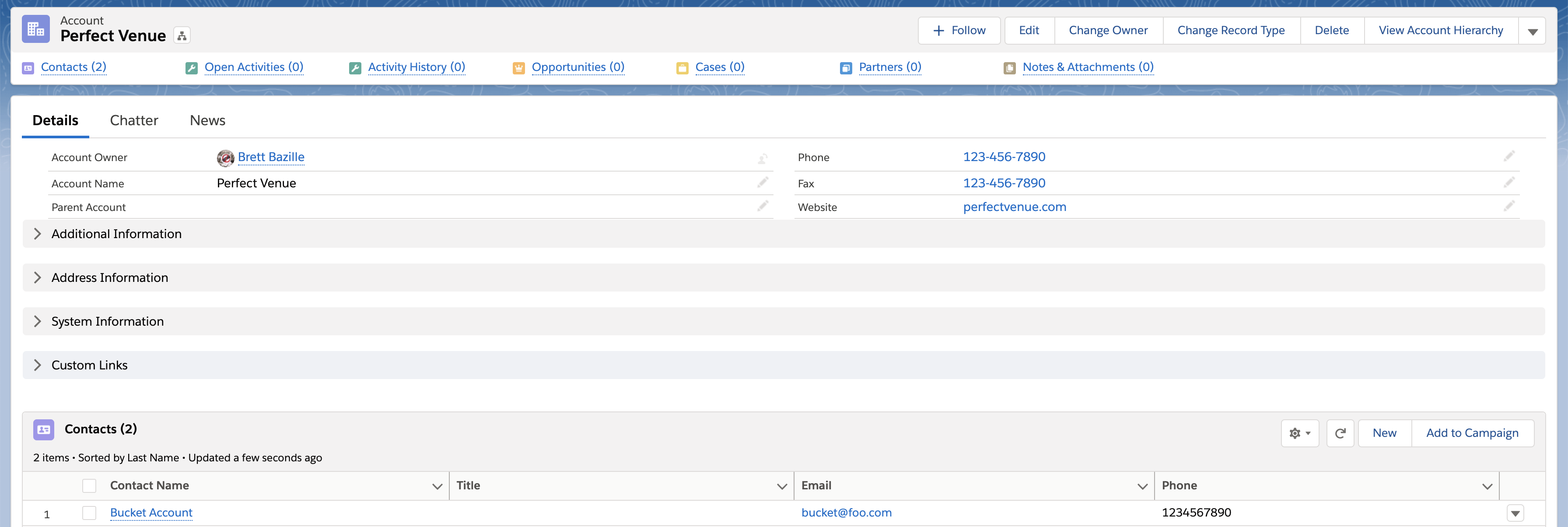1568x527 pixels.
Task: Open Contacts list gear settings menu
Action: pyautogui.click(x=1300, y=433)
